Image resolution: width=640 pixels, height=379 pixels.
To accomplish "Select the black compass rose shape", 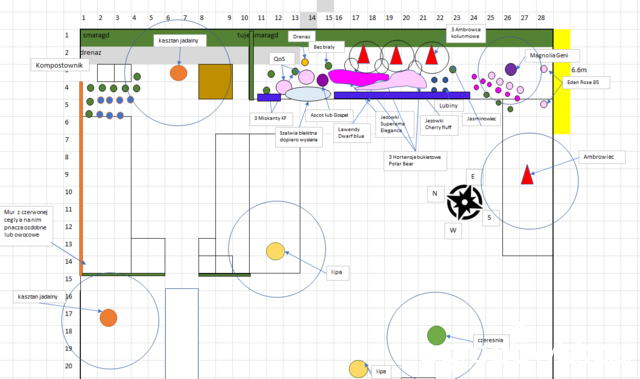I will point(464,202).
